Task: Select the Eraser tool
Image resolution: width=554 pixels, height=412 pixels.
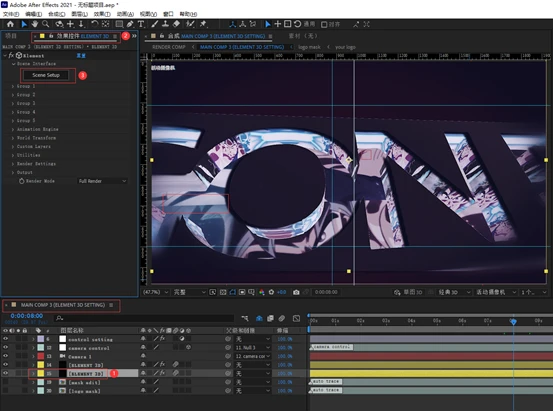Action: pyautogui.click(x=176, y=24)
